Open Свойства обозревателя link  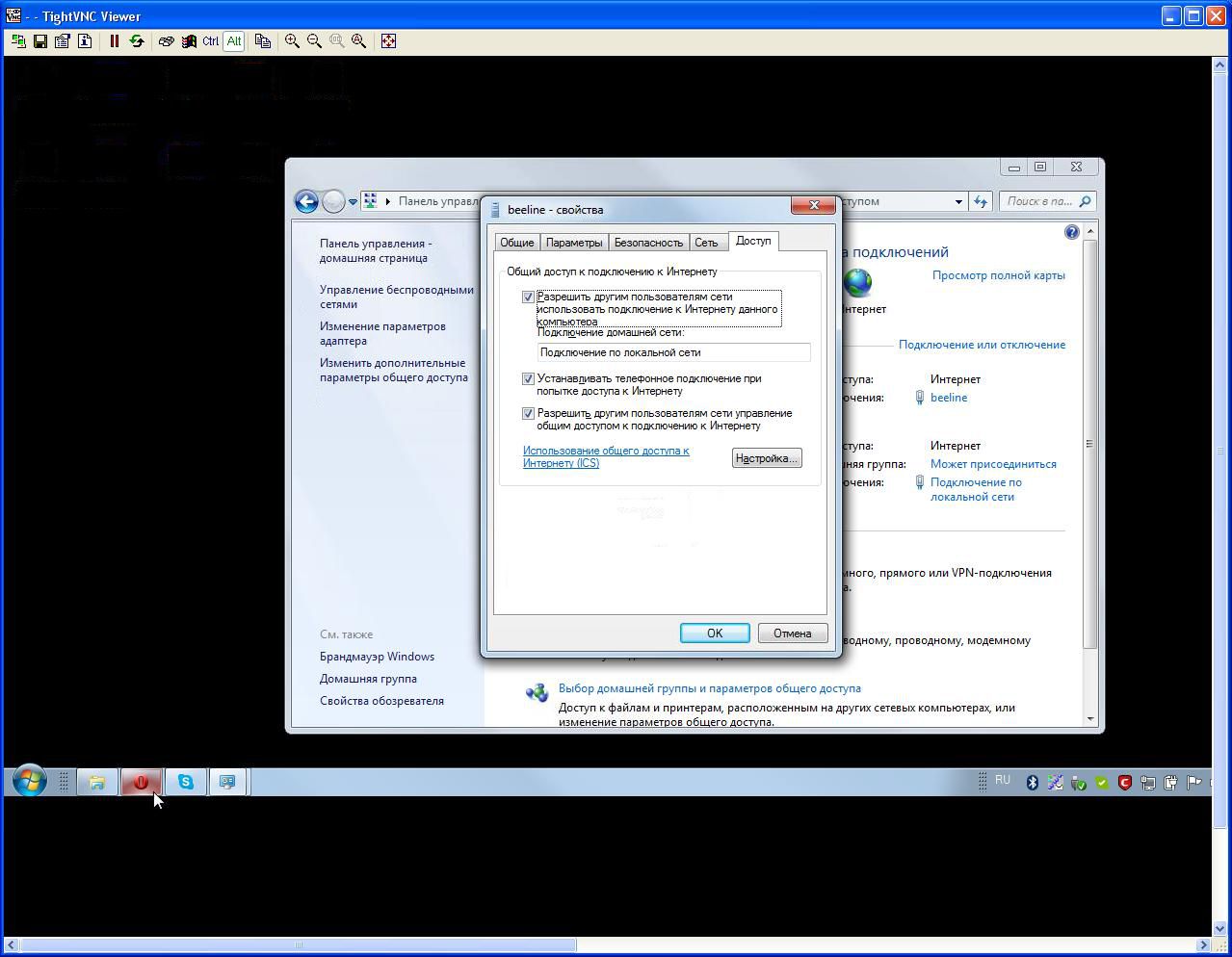[381, 701]
